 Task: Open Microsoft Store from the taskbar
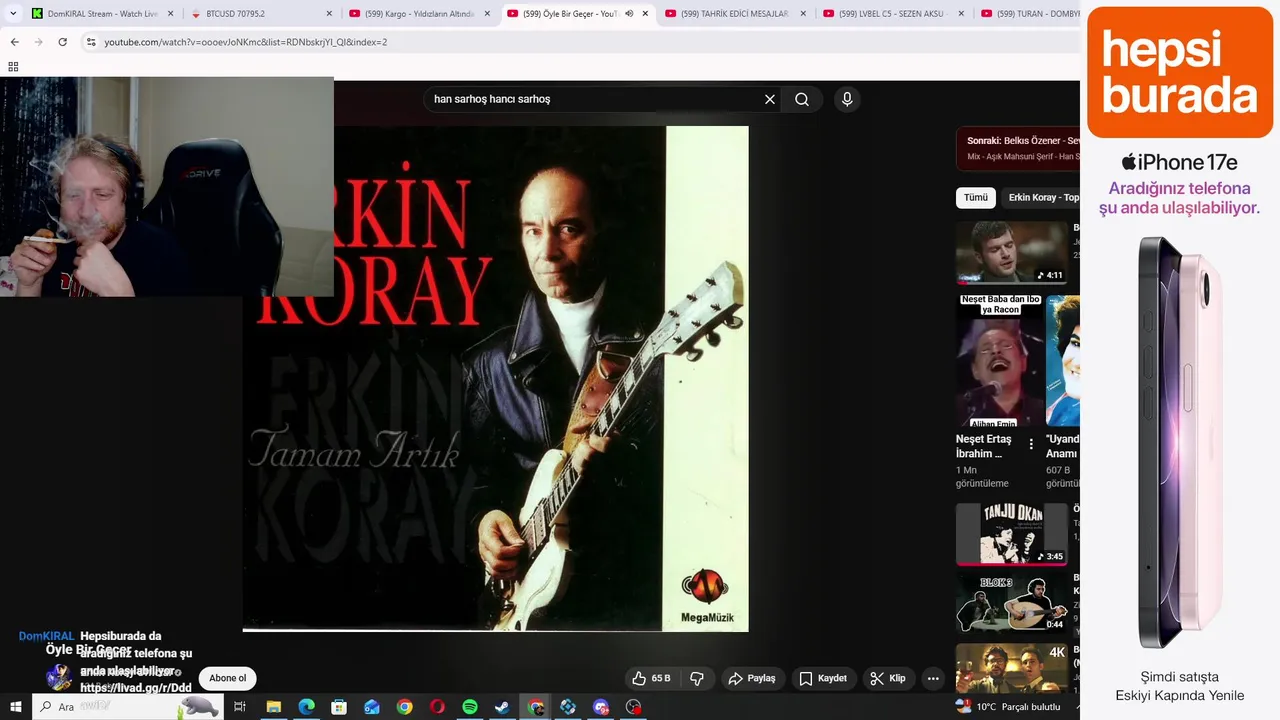coord(339,707)
